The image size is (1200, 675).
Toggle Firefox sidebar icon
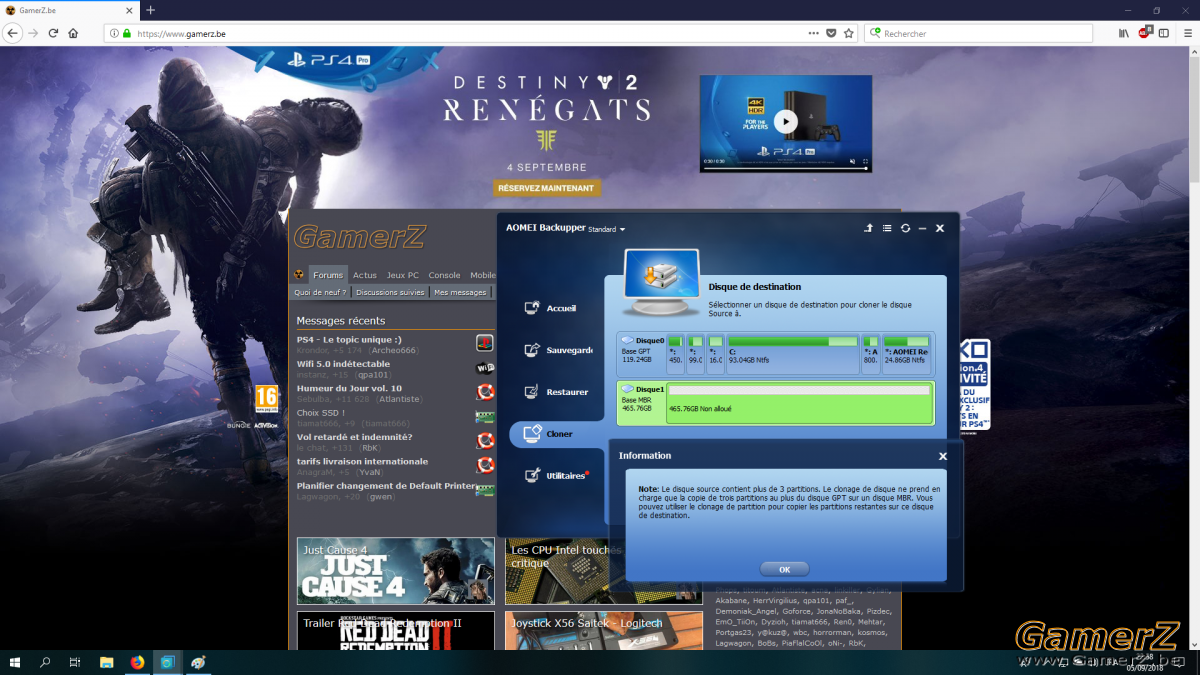1163,33
